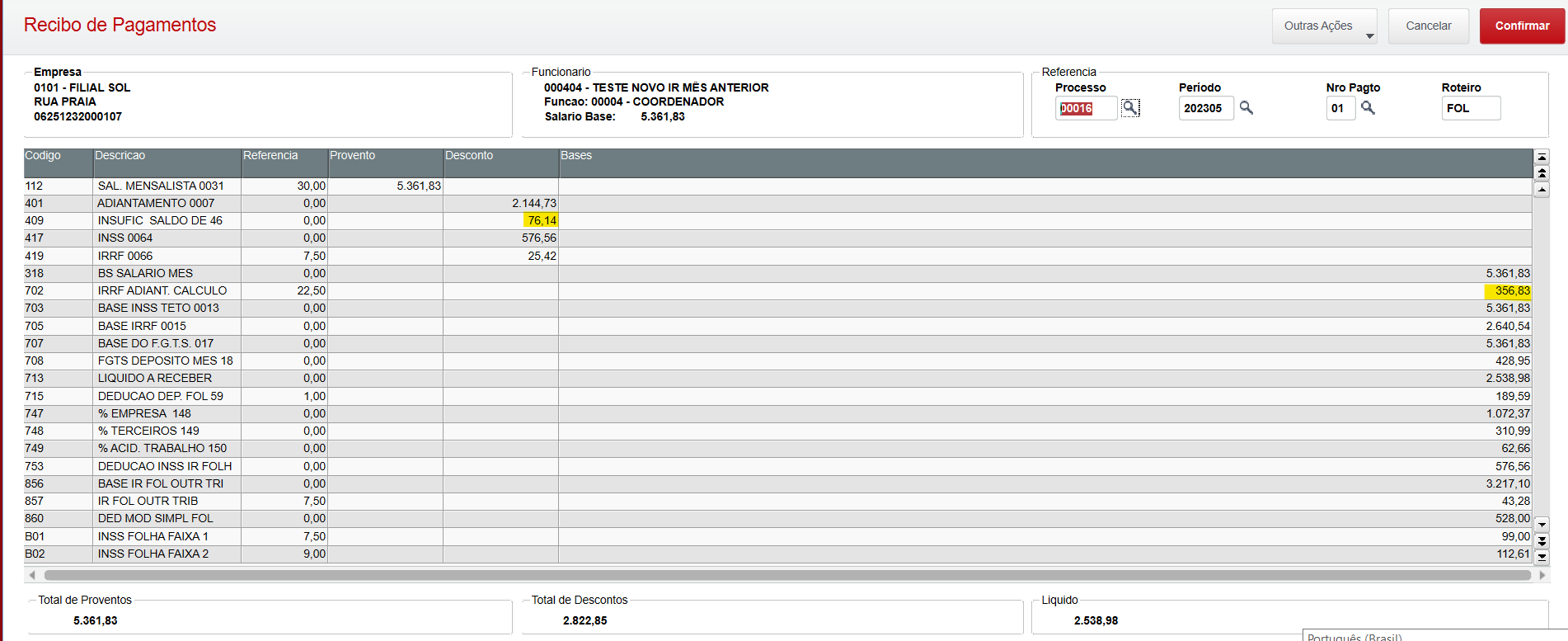Click Total de Proventos value 5.361,83
Viewport: 1568px width, 641px height.
[96, 620]
